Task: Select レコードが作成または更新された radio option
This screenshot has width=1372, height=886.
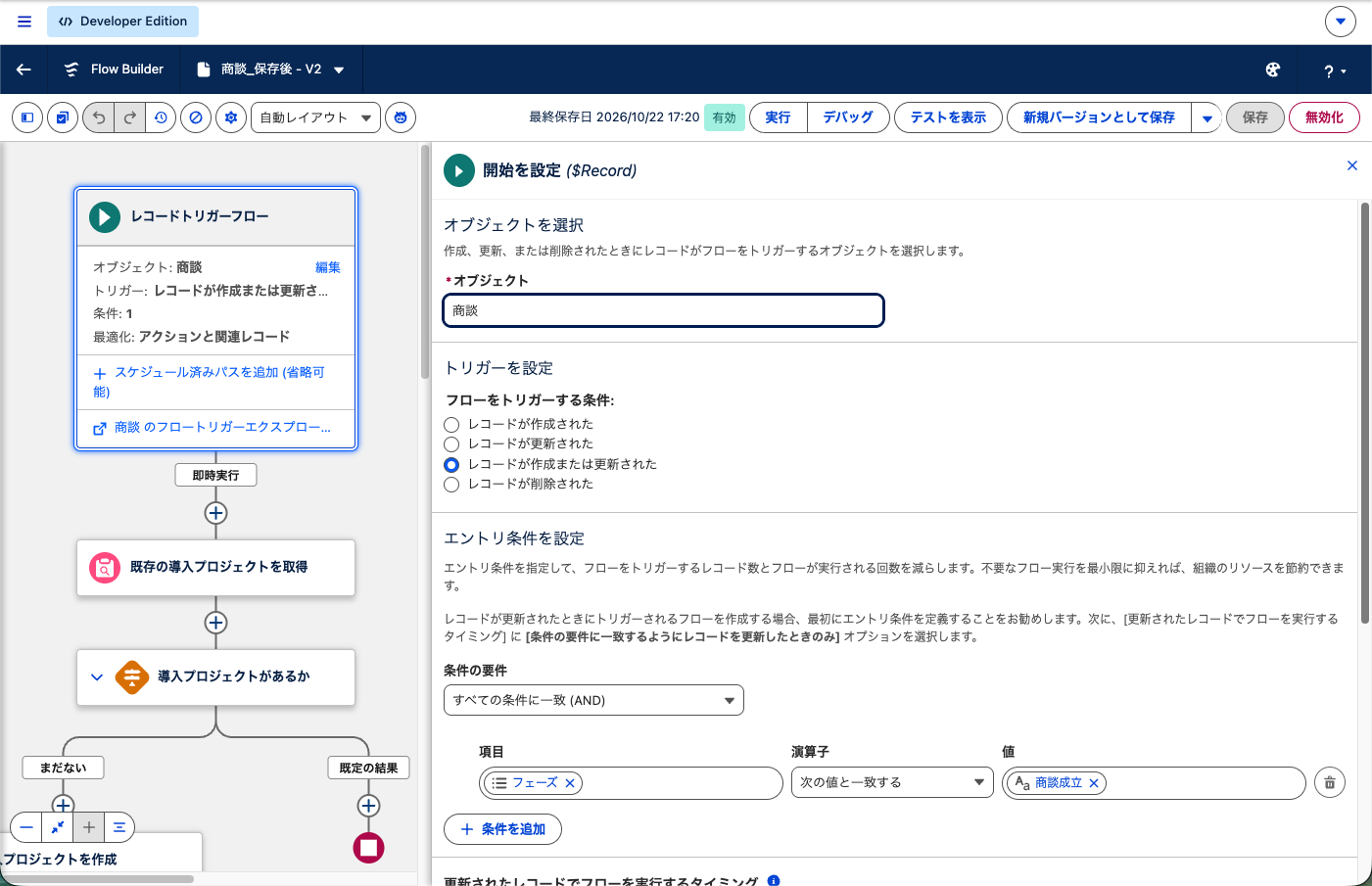Action: pos(451,465)
